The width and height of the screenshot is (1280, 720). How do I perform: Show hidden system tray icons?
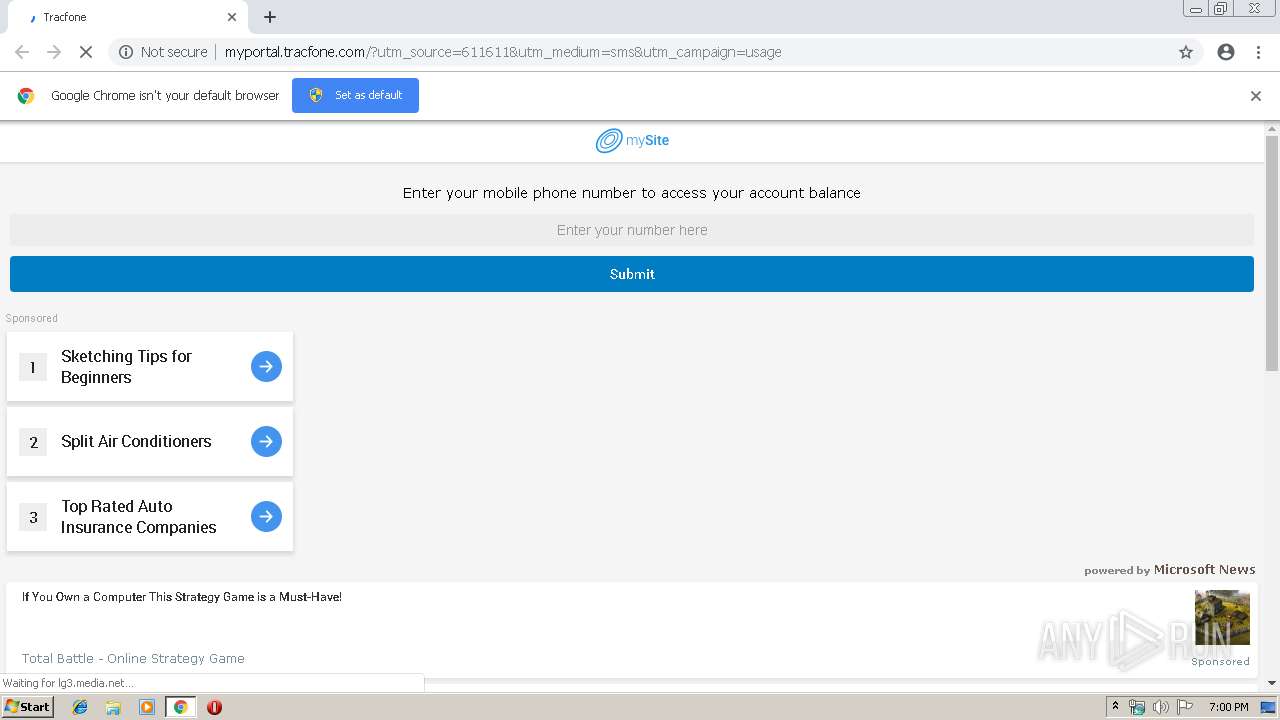coord(1115,707)
